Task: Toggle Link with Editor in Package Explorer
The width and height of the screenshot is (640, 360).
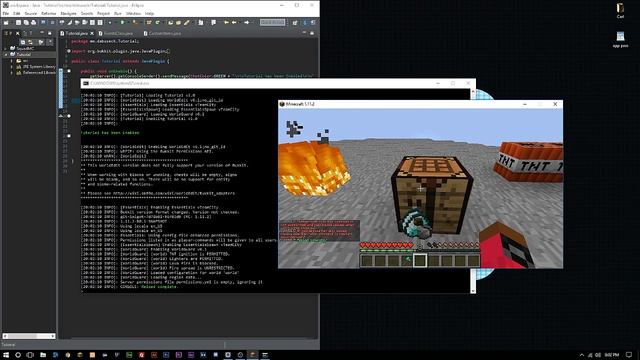Action: tap(31, 42)
